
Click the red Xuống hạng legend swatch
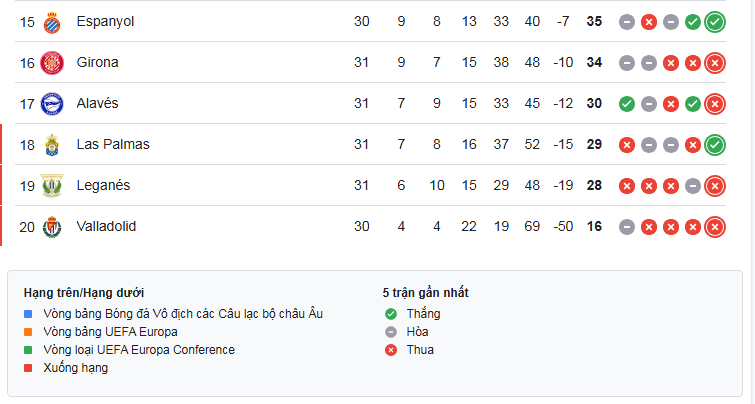click(28, 368)
